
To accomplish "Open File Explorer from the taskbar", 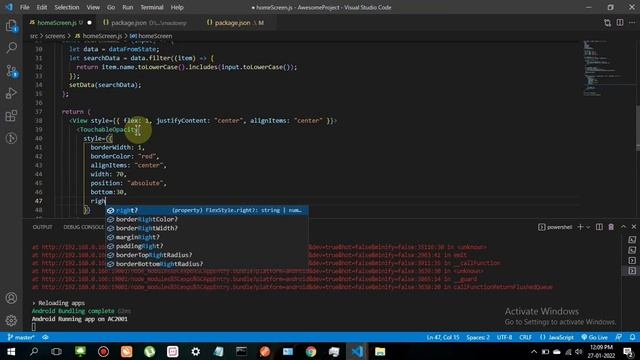I will click(380, 351).
